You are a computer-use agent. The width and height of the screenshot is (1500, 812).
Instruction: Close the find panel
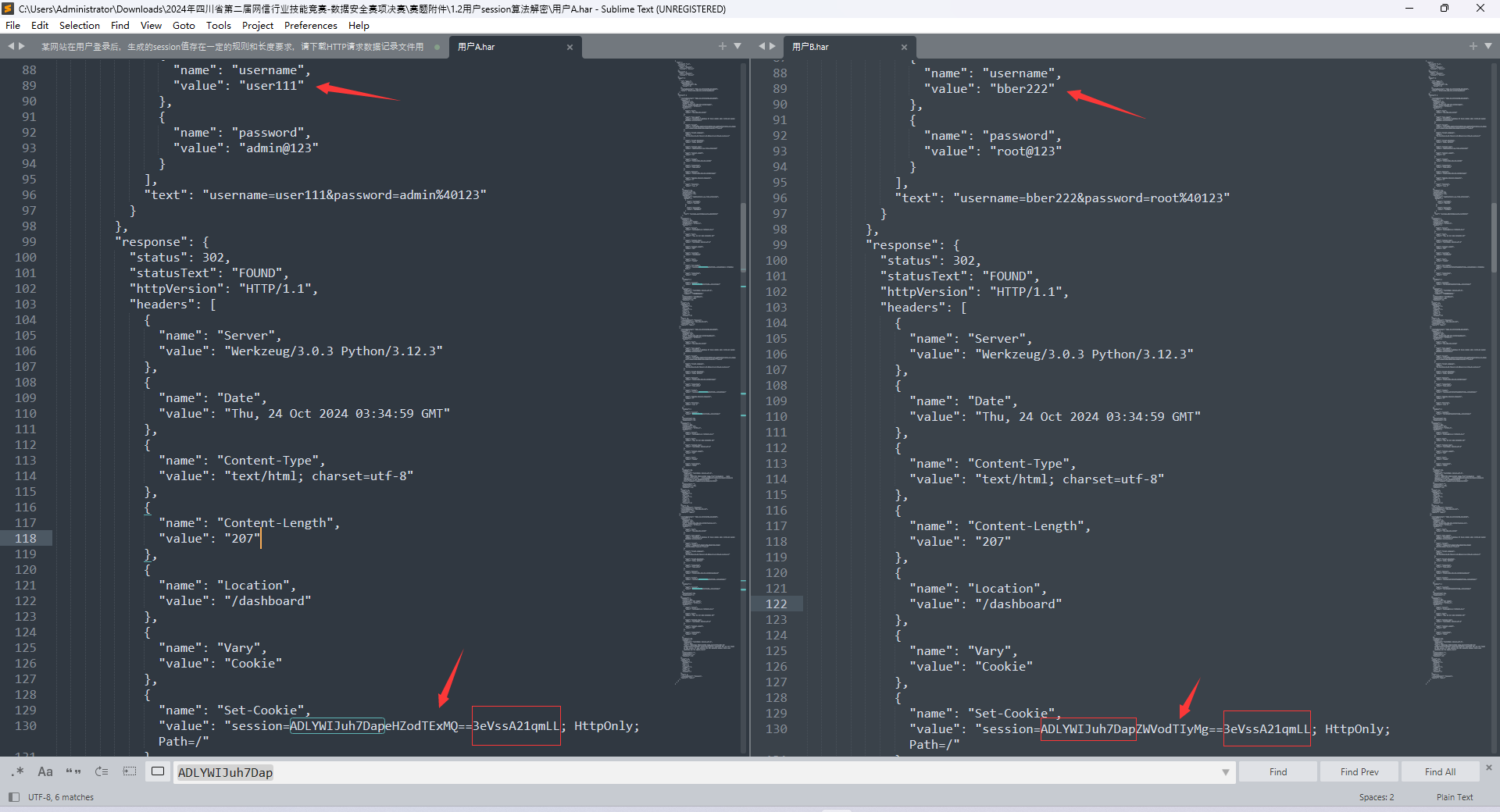[1489, 767]
